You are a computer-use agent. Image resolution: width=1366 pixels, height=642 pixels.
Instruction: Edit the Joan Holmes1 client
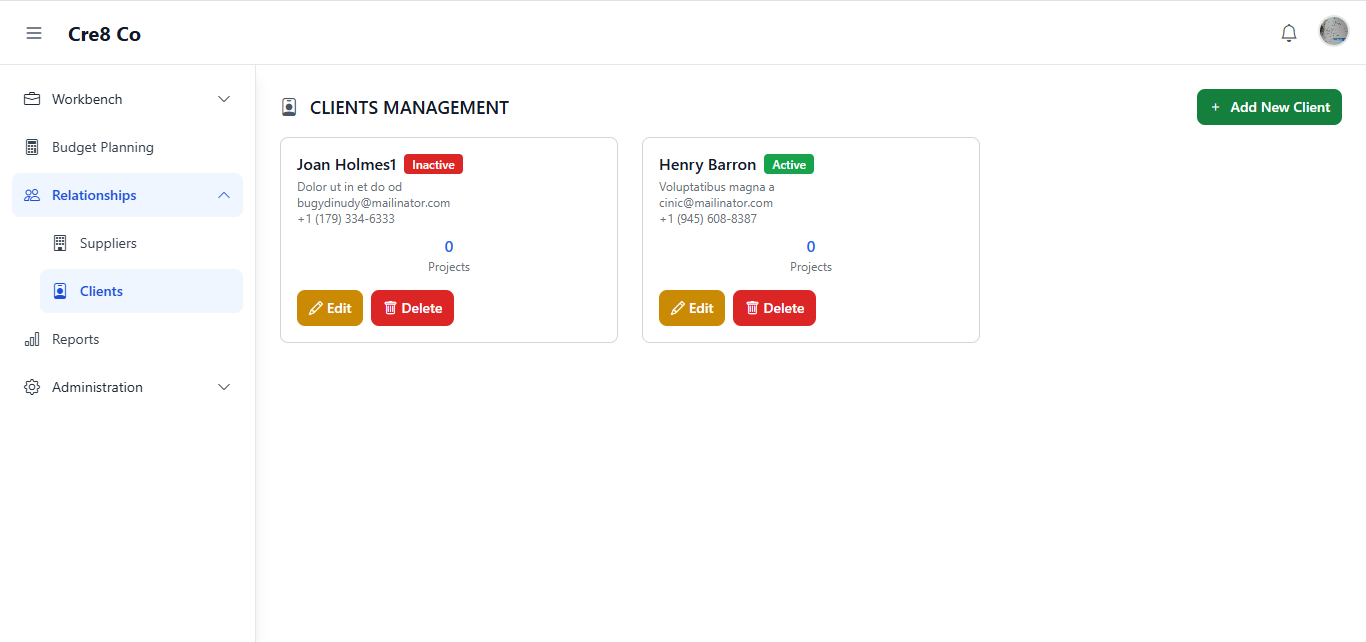(330, 308)
